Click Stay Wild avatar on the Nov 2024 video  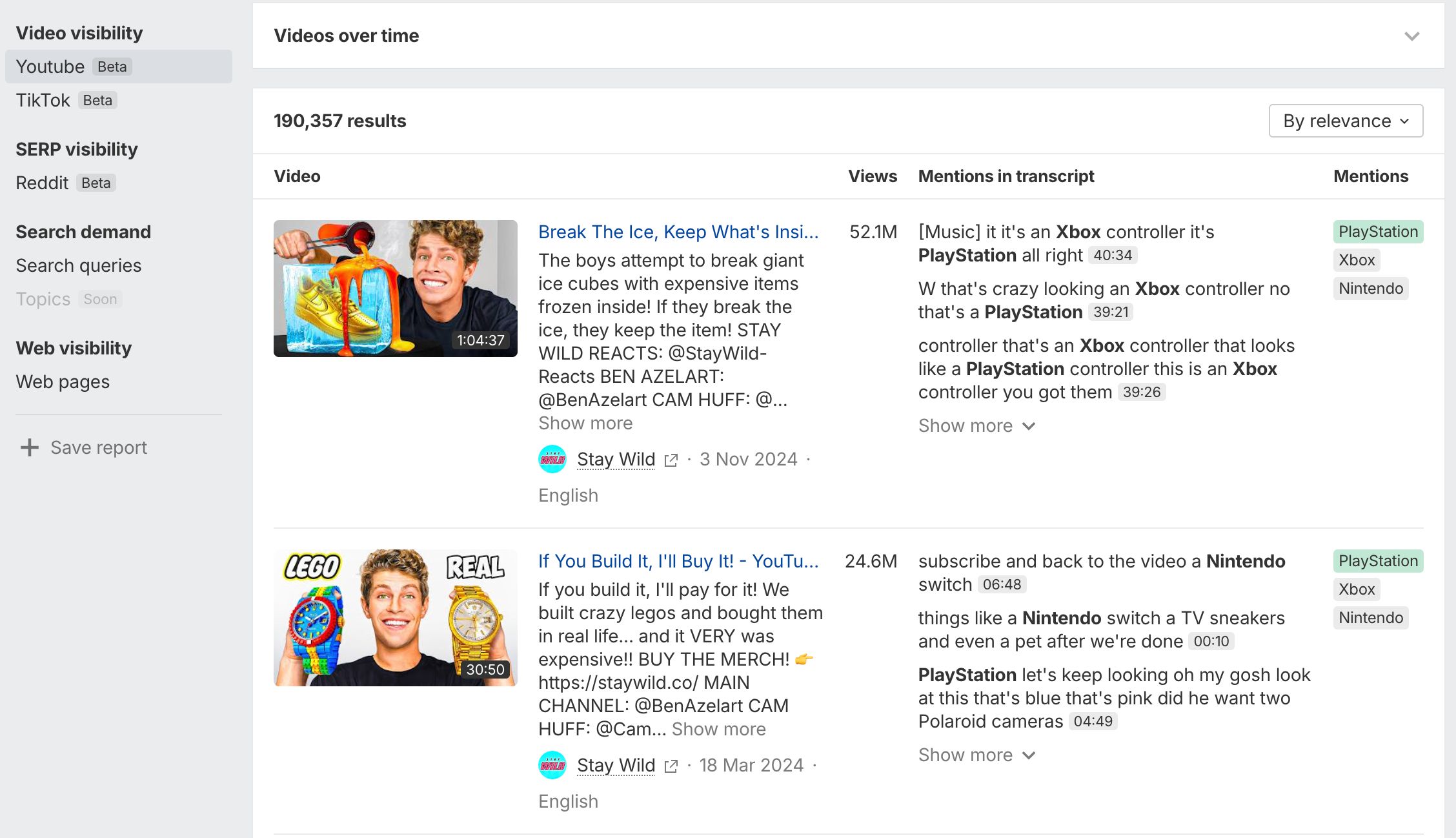coord(552,459)
